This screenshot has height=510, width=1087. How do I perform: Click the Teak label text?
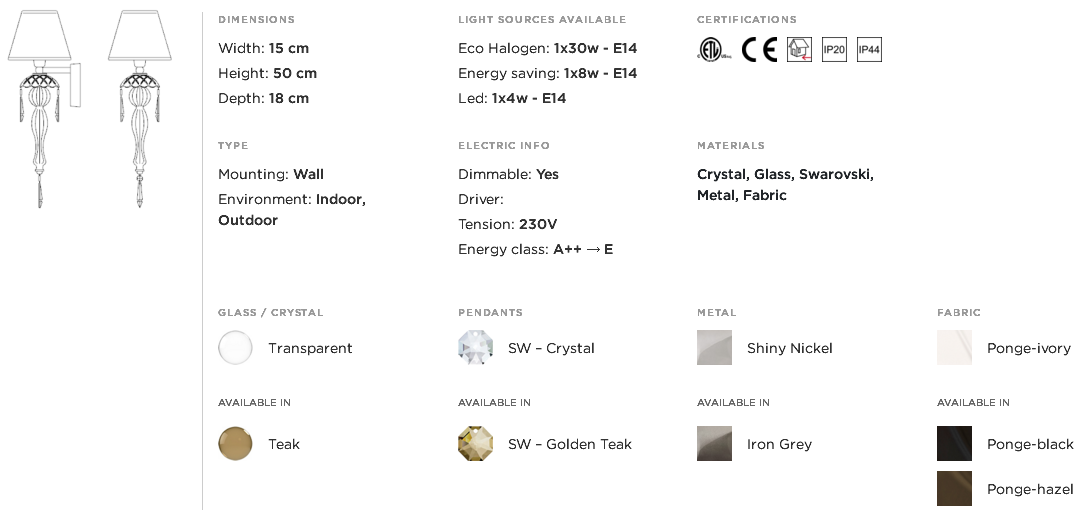click(284, 444)
